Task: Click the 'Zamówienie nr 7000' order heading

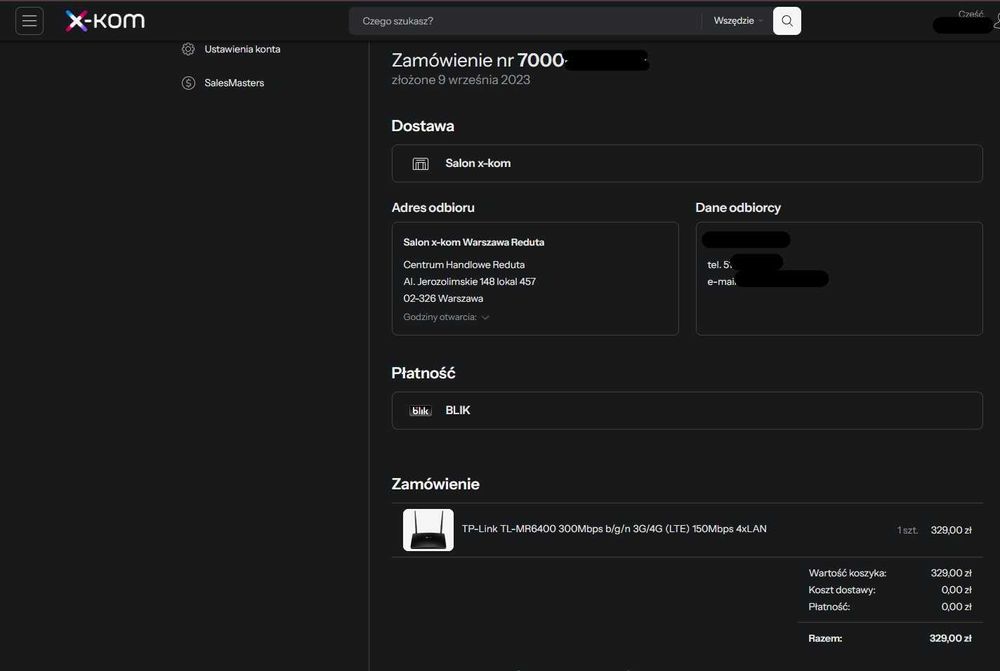Action: [x=478, y=60]
